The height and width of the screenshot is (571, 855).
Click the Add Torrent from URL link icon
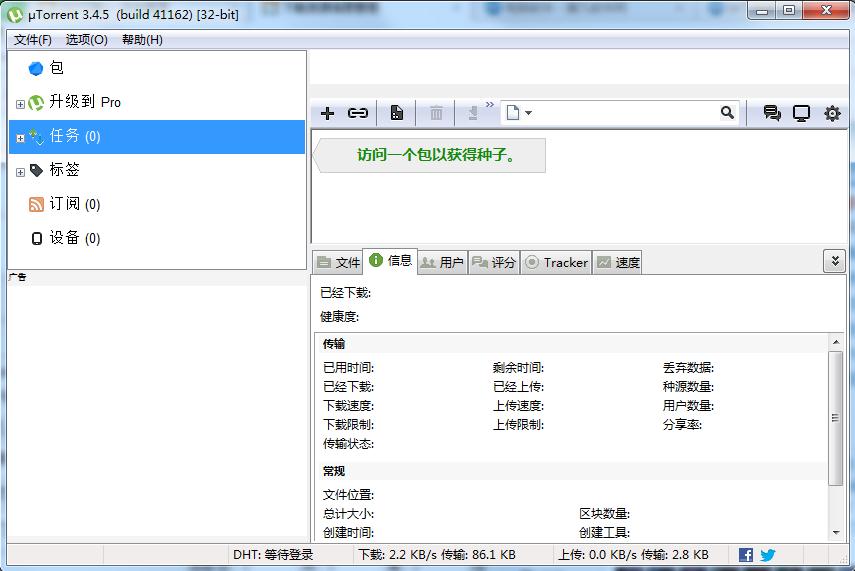pos(358,113)
